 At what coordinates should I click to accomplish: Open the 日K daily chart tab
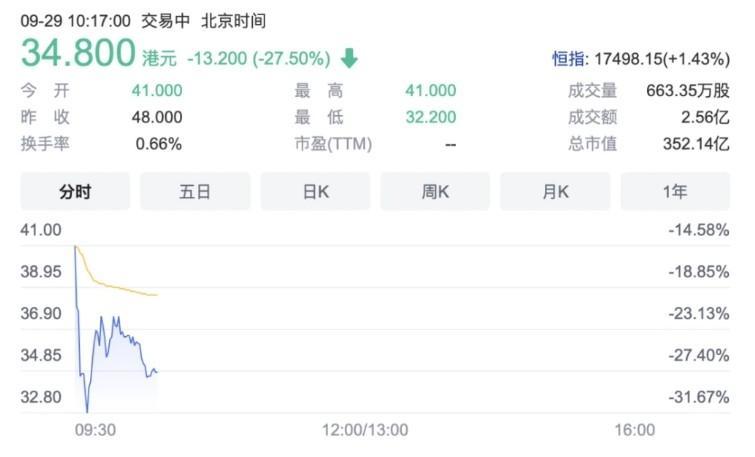click(315, 192)
